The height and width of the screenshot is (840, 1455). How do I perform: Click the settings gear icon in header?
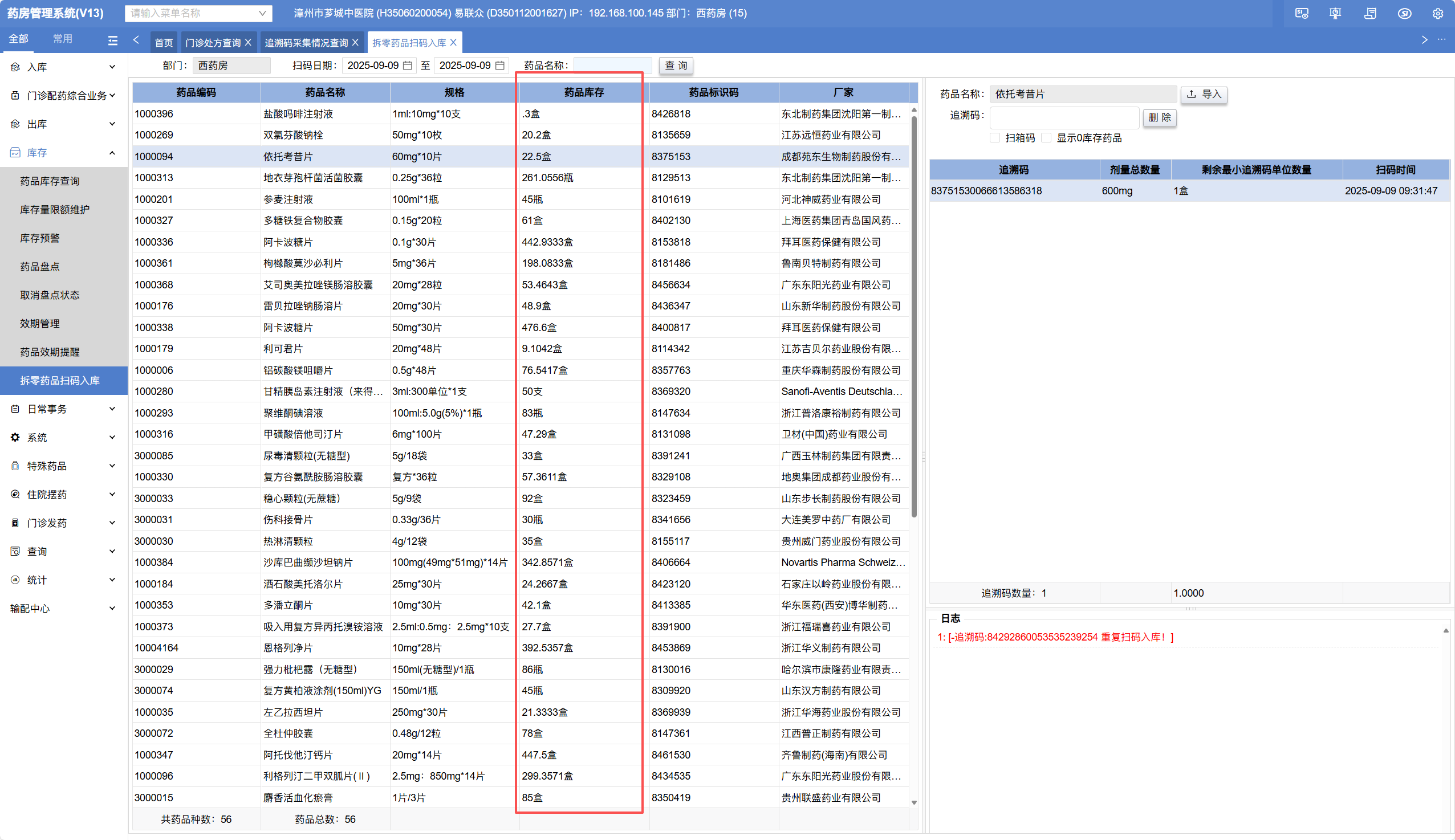(1438, 13)
